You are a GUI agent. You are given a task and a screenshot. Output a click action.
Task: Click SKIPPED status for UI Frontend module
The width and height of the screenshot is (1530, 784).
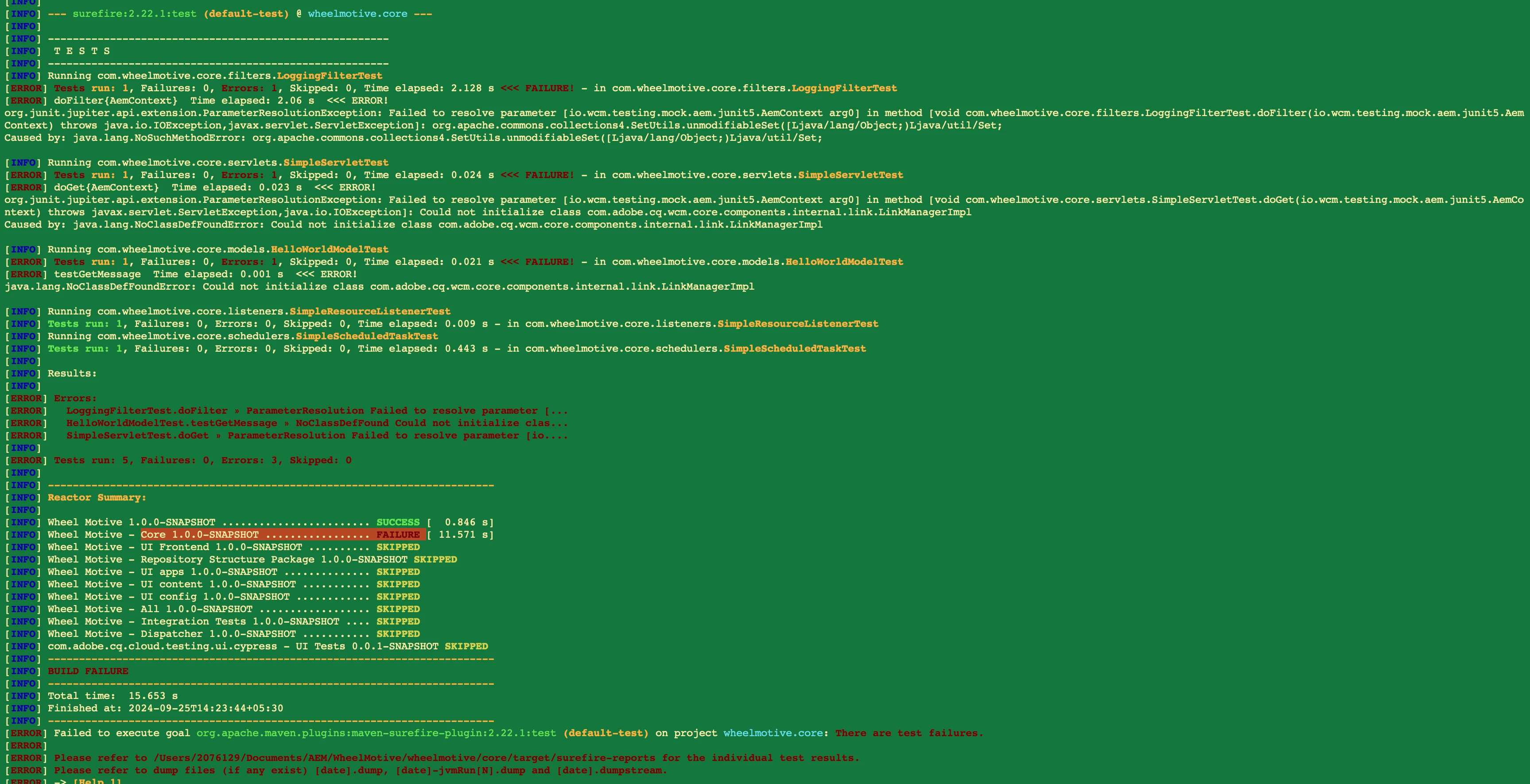(397, 547)
